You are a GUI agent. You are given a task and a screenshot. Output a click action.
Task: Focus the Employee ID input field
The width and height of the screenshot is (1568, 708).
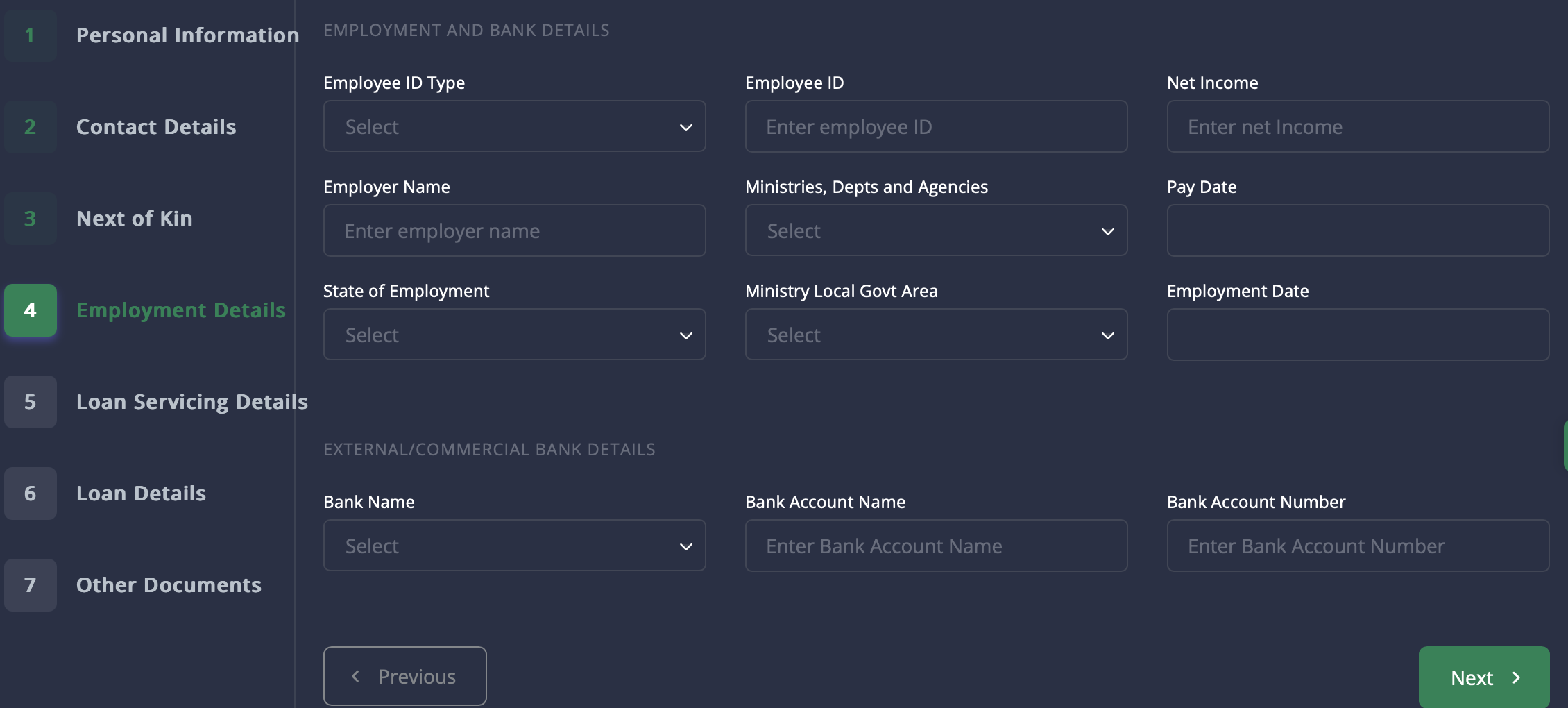[936, 127]
